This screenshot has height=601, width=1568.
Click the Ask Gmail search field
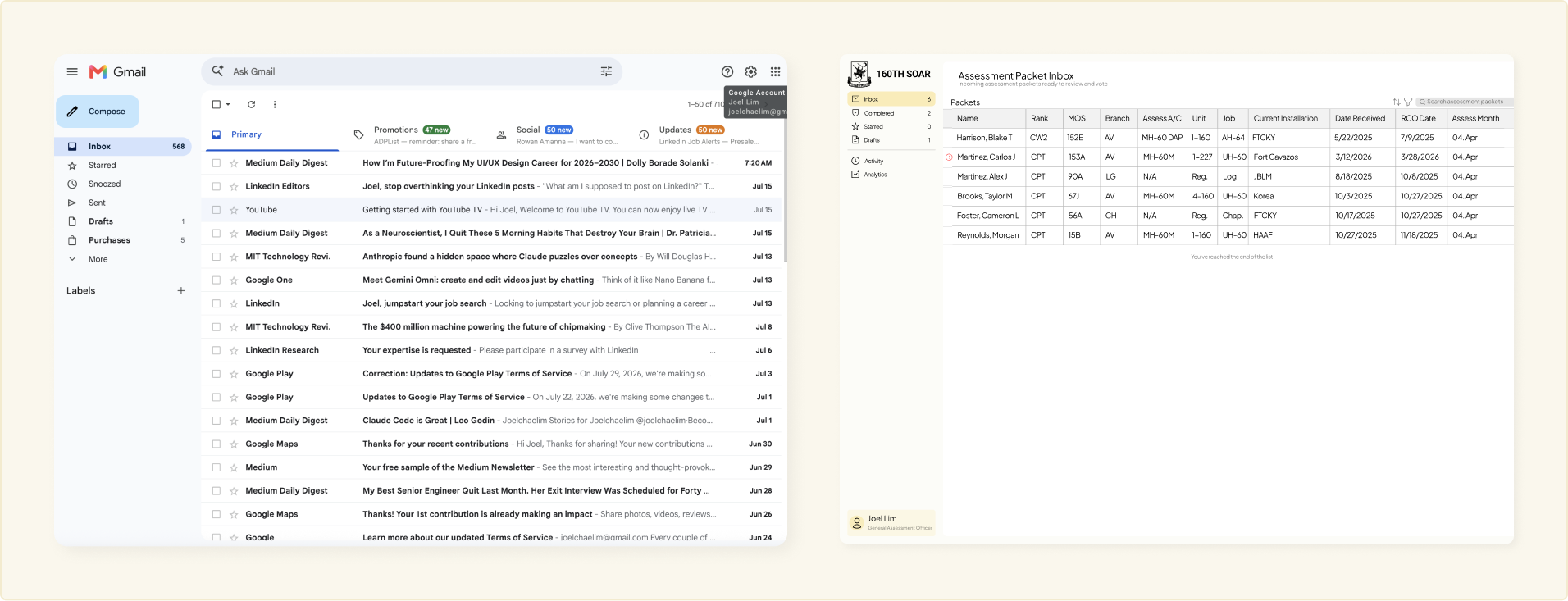tap(412, 71)
